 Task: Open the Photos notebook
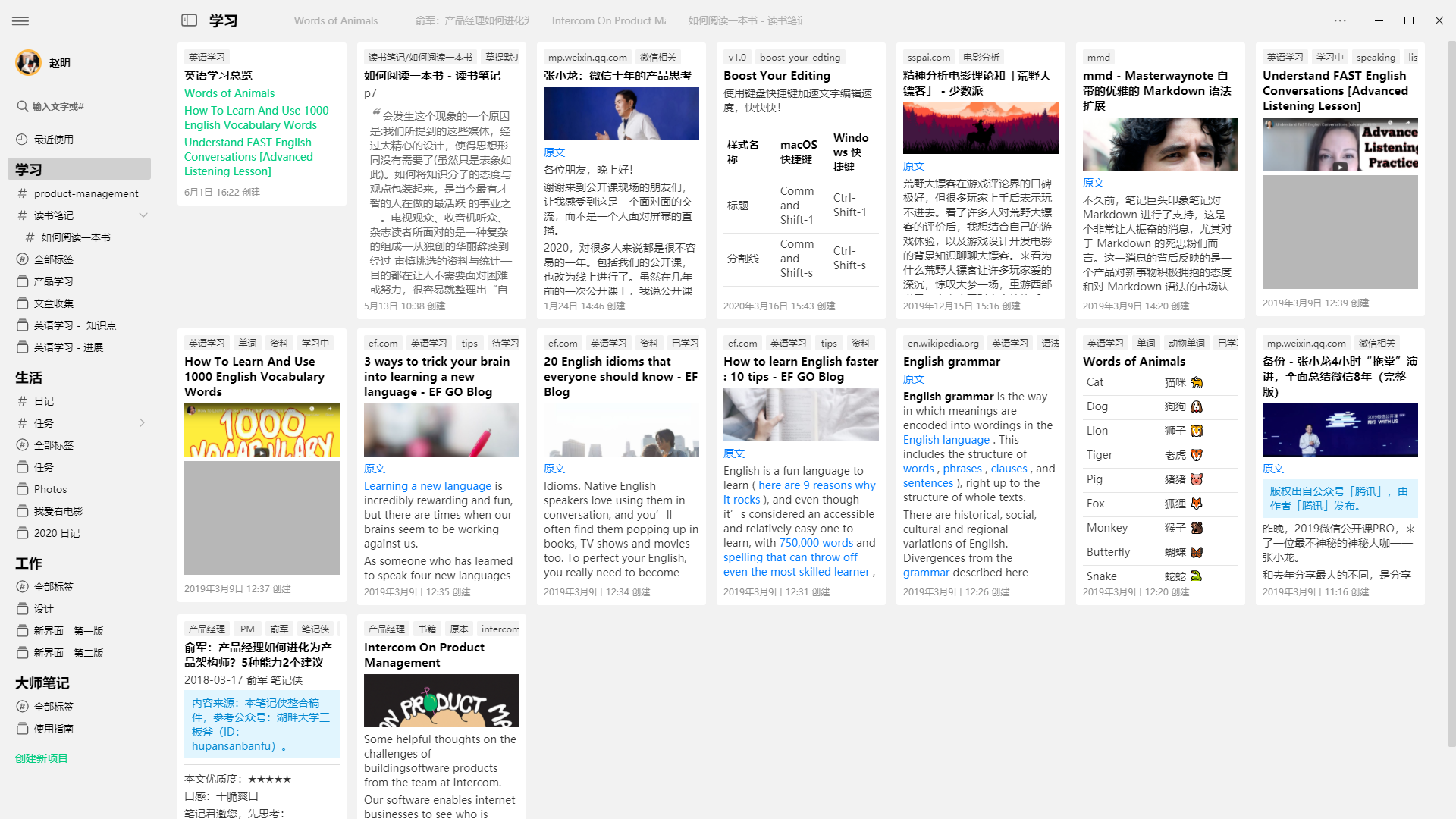(50, 489)
